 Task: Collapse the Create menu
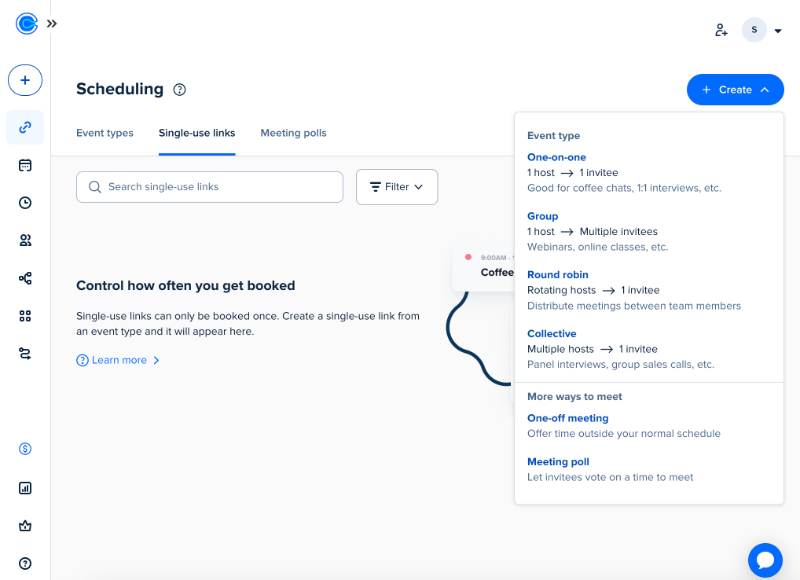735,89
